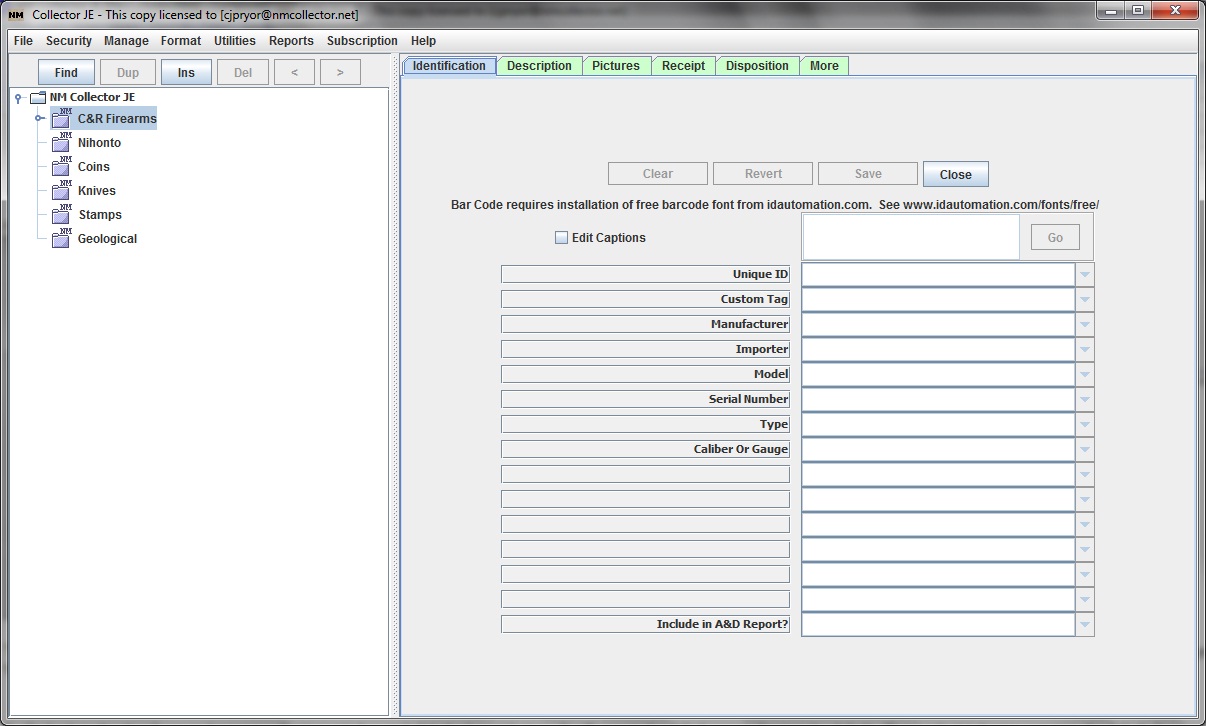Click the Nihonto collection folder icon
This screenshot has height=726, width=1206.
click(x=61, y=143)
